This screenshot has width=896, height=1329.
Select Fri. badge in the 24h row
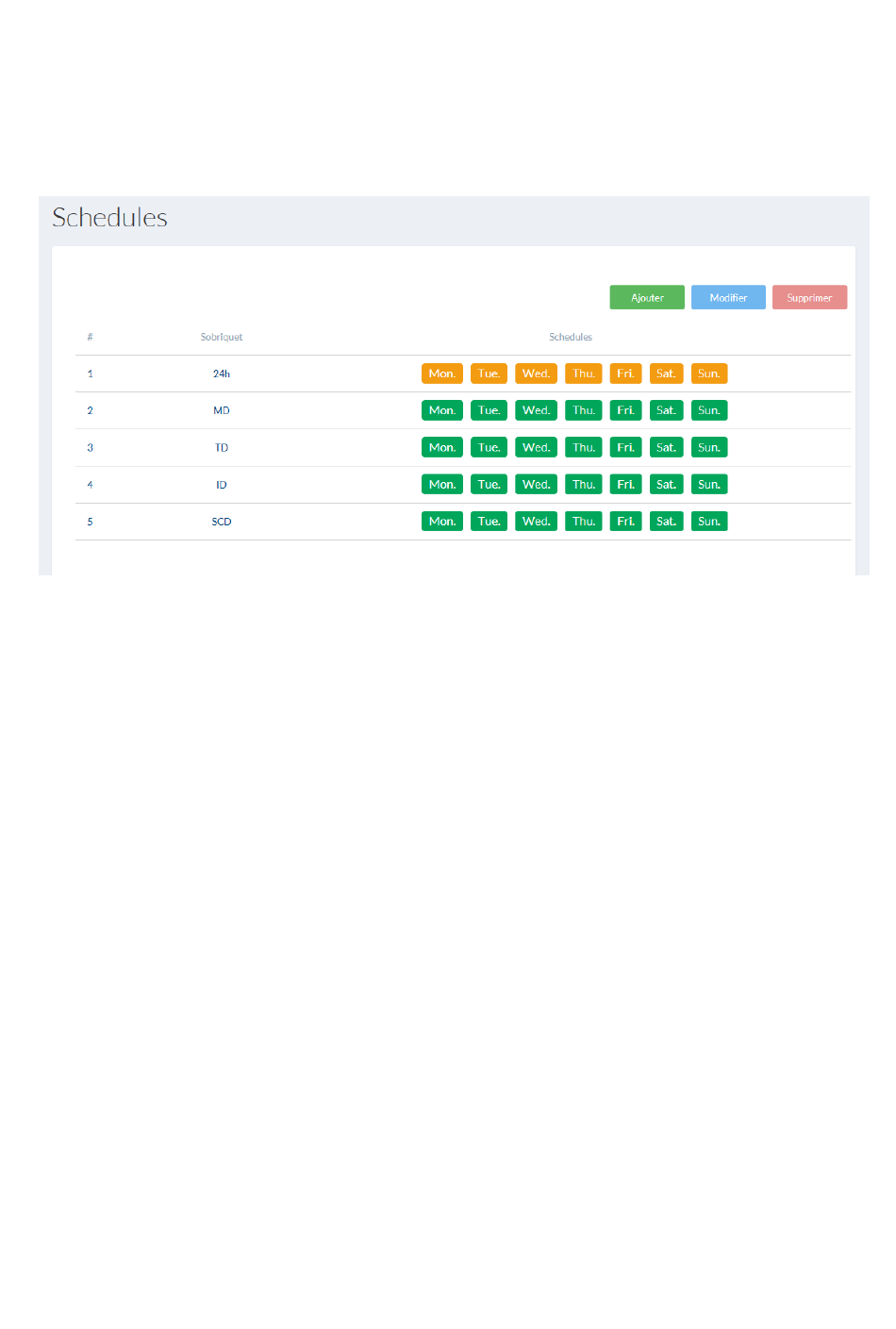tap(625, 374)
